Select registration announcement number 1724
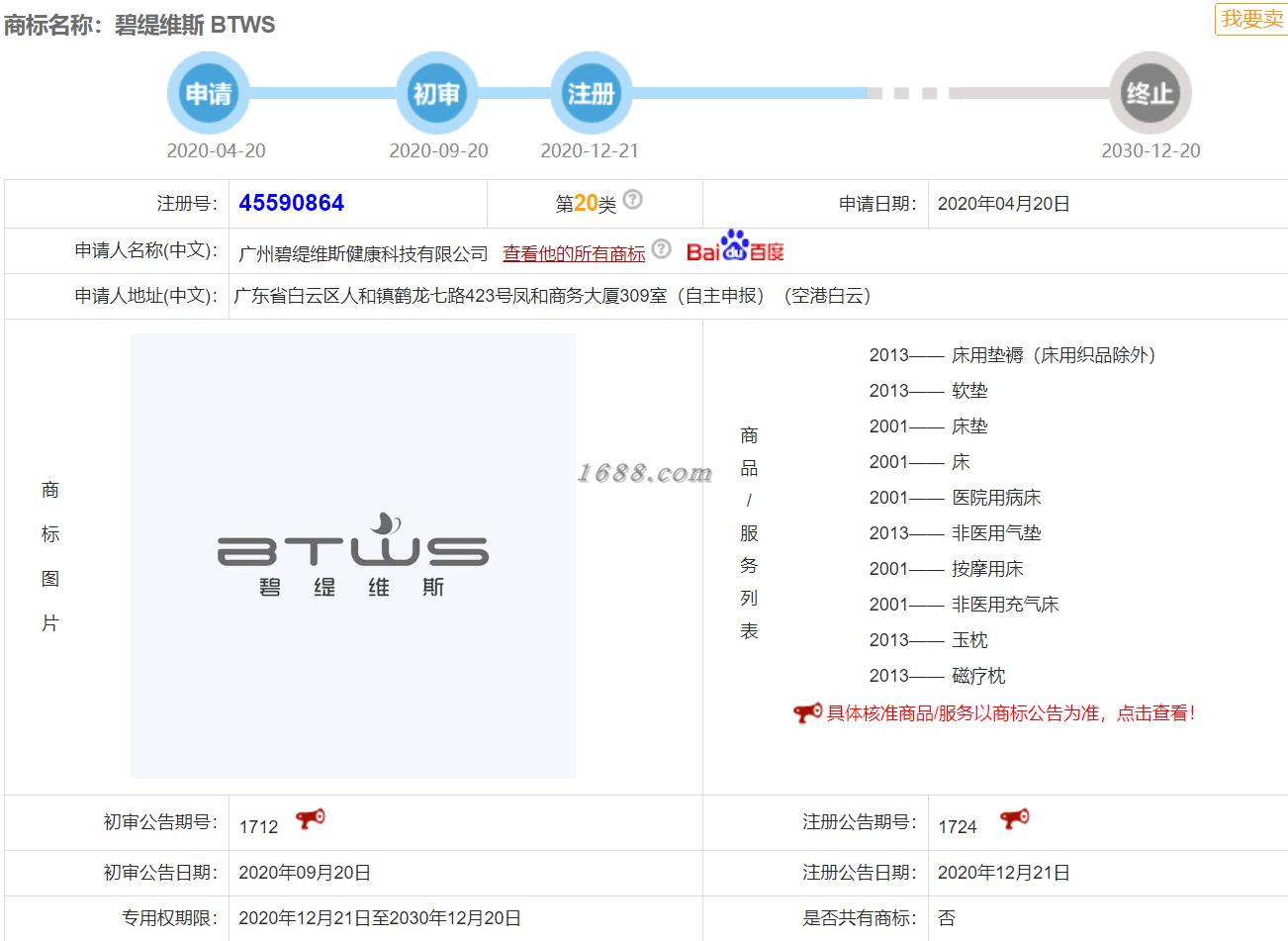This screenshot has width=1288, height=941. tap(958, 827)
